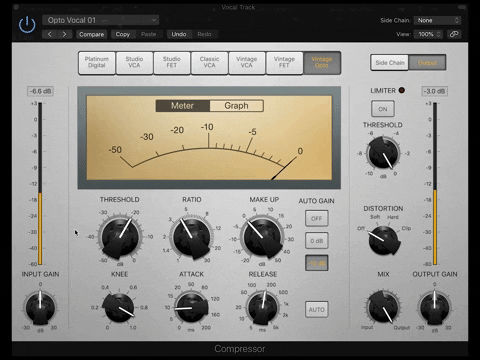Toggle the AUTO release button

(x=317, y=310)
